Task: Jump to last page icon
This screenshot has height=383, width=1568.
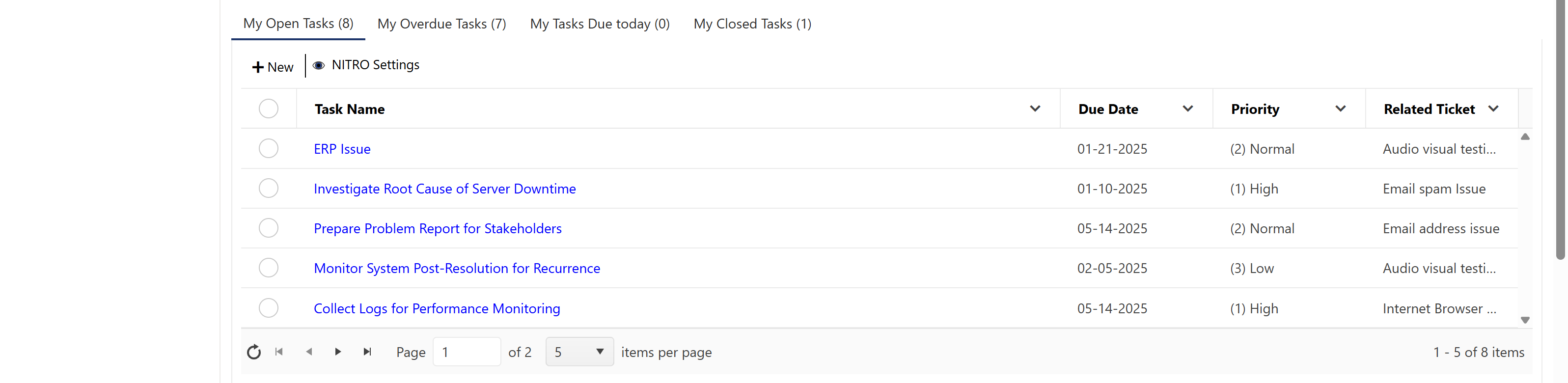Action: tap(367, 352)
